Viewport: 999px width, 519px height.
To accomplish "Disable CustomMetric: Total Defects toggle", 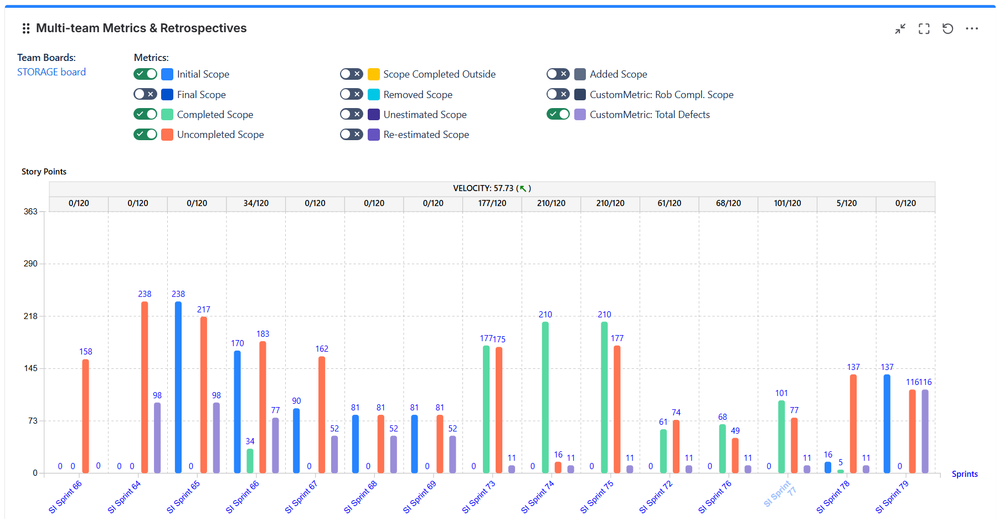I will click(x=557, y=114).
